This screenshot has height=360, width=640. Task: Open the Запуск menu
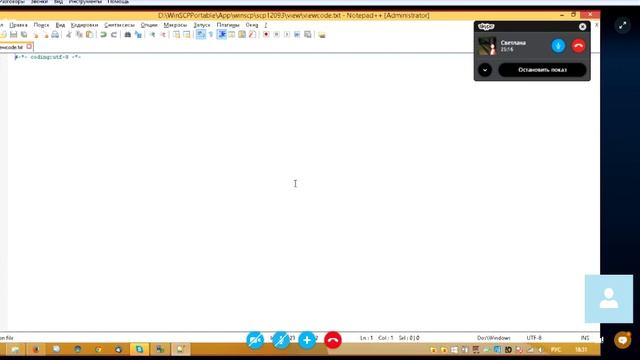[x=202, y=25]
